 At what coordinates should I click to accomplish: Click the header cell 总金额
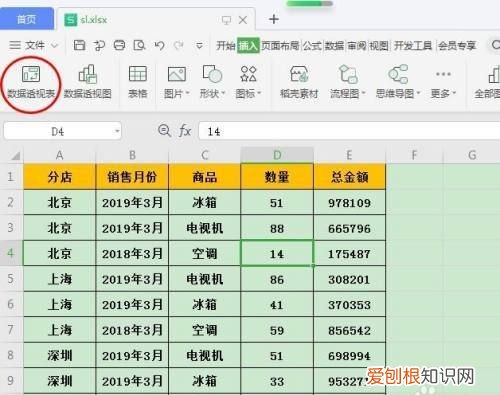point(350,177)
